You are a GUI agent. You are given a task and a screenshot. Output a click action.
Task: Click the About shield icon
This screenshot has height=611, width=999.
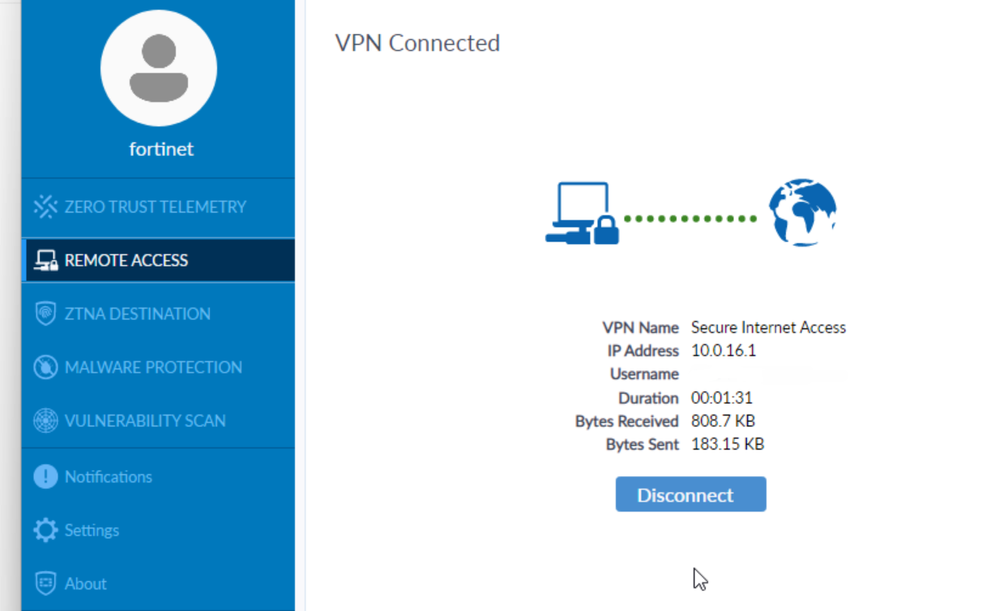(46, 584)
